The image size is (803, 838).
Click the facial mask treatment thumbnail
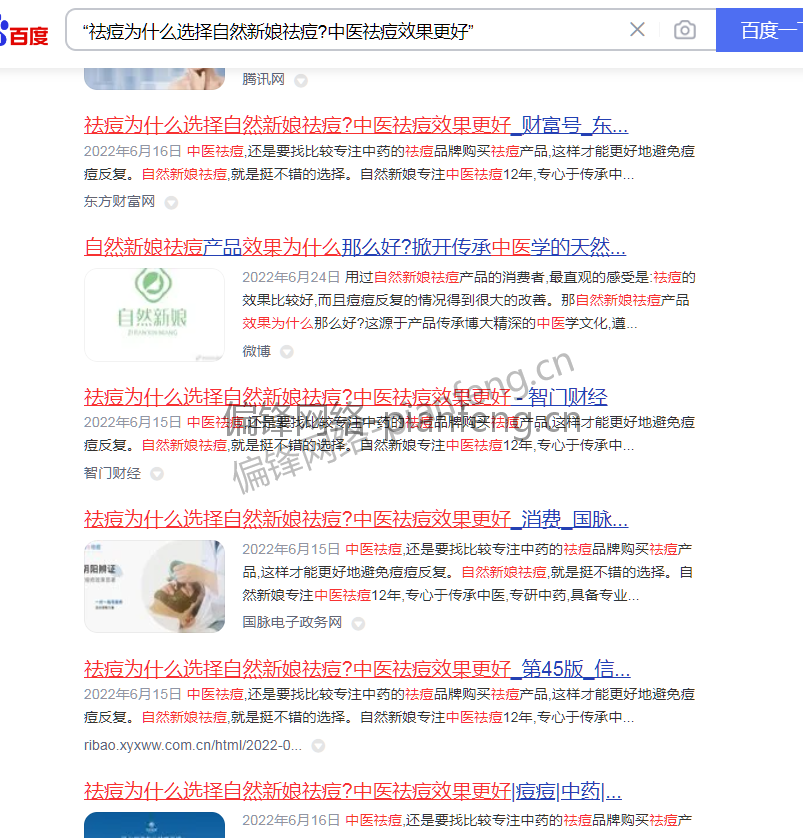coord(154,586)
